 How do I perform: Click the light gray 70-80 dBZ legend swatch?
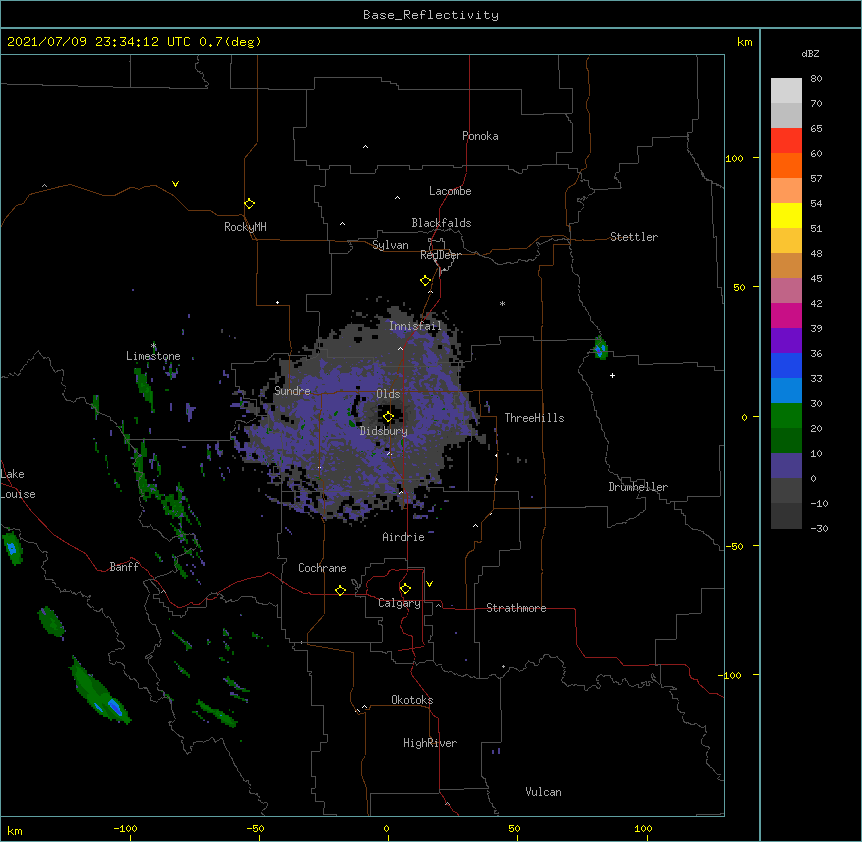(786, 90)
